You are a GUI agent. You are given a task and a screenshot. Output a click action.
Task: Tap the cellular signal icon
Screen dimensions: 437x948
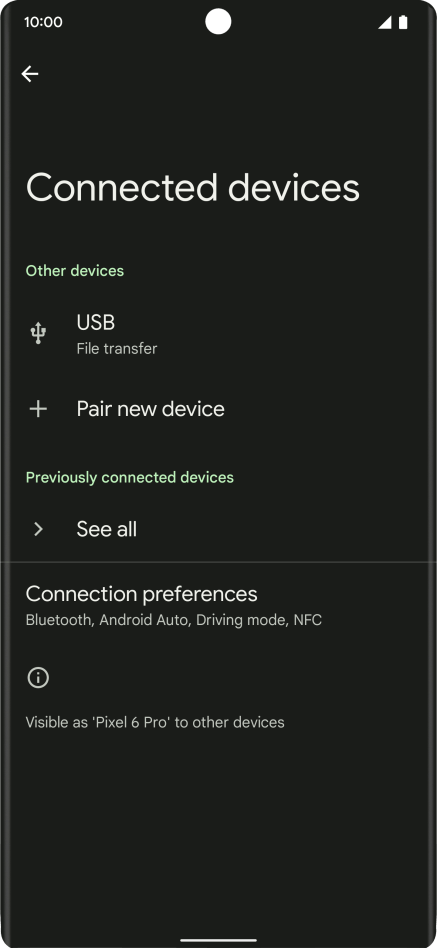tap(384, 22)
